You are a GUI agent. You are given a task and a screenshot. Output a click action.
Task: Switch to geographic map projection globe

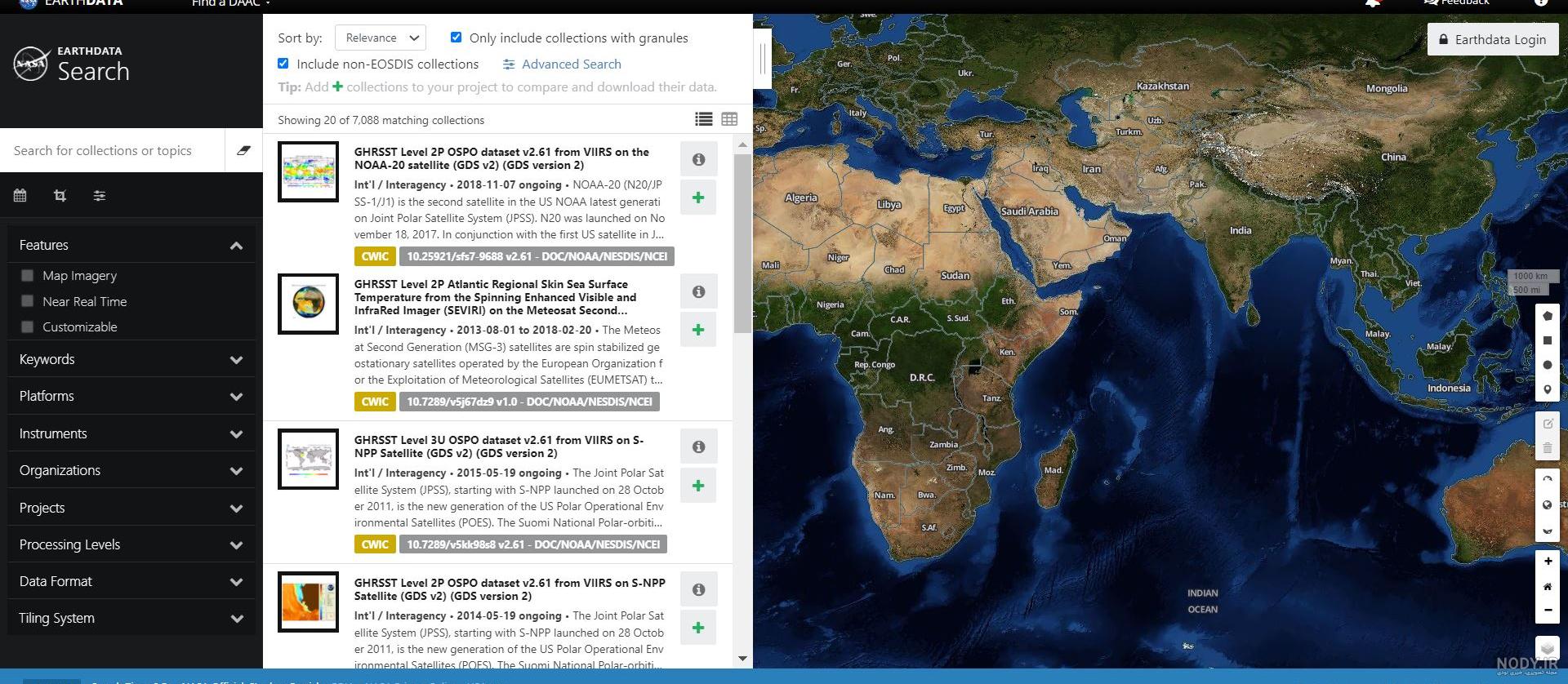coord(1547,504)
